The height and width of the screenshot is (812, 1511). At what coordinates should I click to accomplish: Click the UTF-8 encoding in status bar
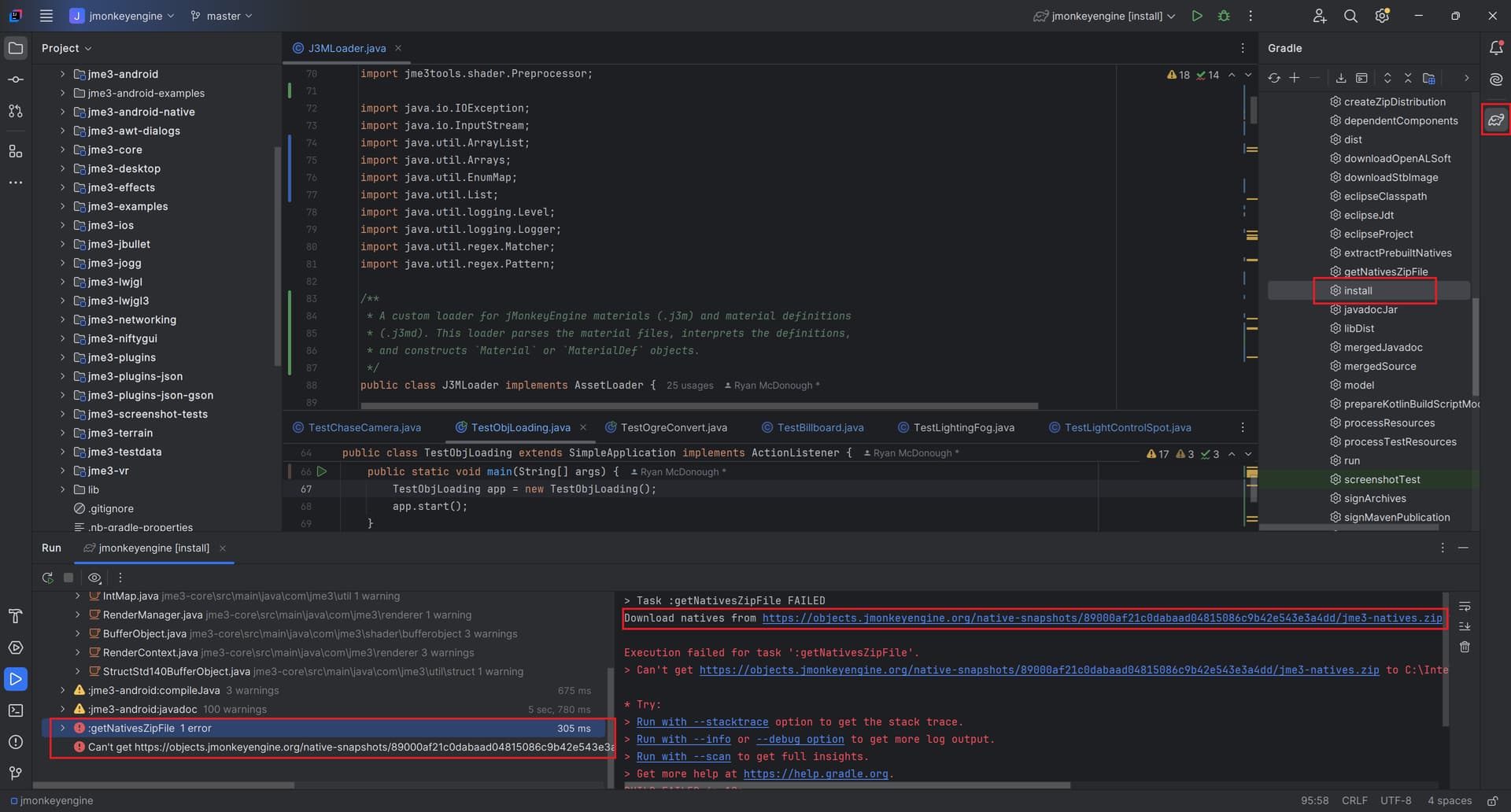pyautogui.click(x=1395, y=800)
